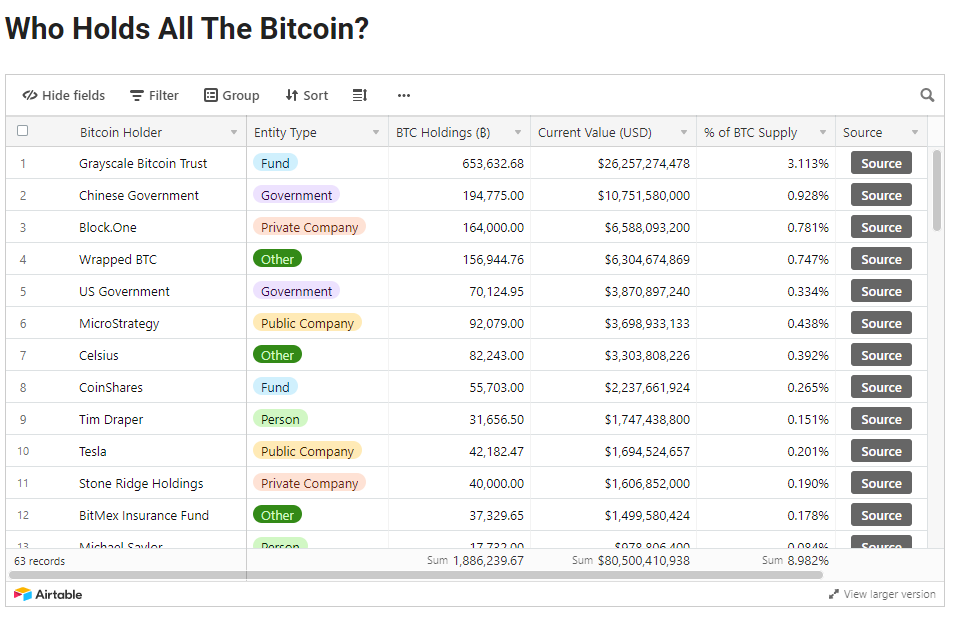Image resolution: width=976 pixels, height=625 pixels.
Task: Click Source button for Tesla row
Action: pyautogui.click(x=881, y=451)
